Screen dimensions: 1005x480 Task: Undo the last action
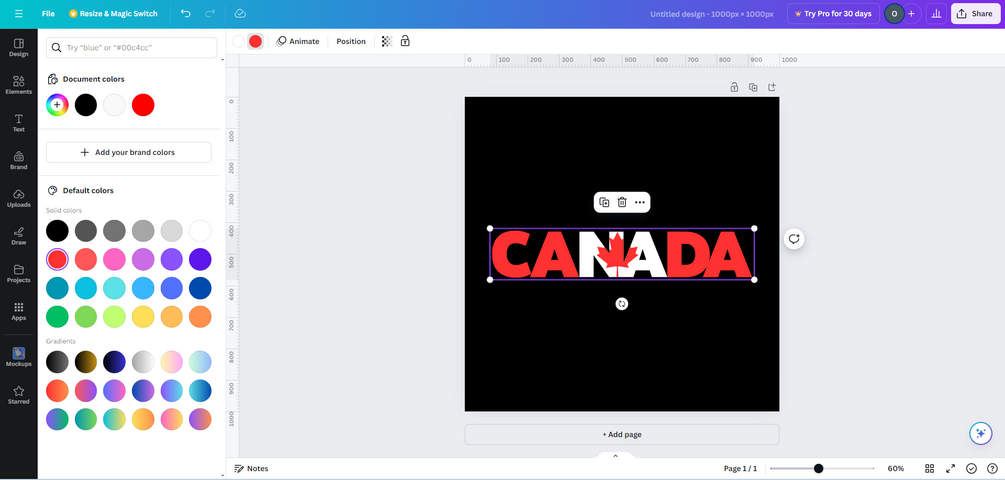tap(186, 13)
